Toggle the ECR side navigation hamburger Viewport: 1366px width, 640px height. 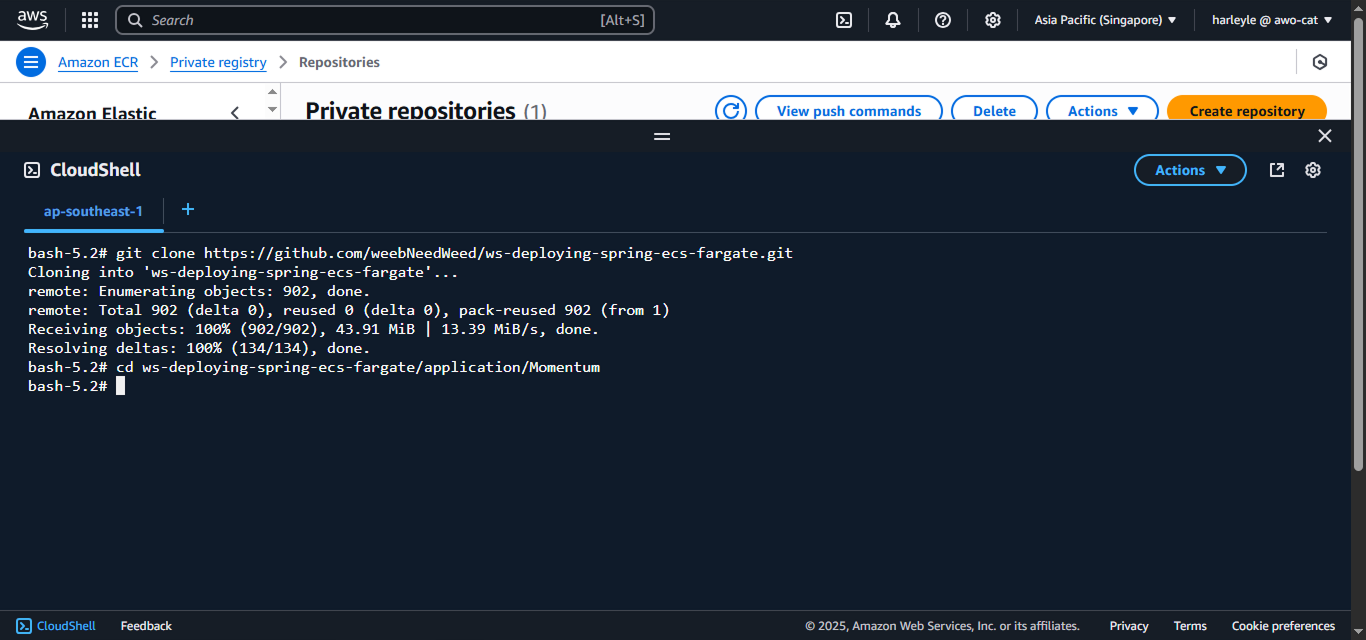pyautogui.click(x=31, y=62)
